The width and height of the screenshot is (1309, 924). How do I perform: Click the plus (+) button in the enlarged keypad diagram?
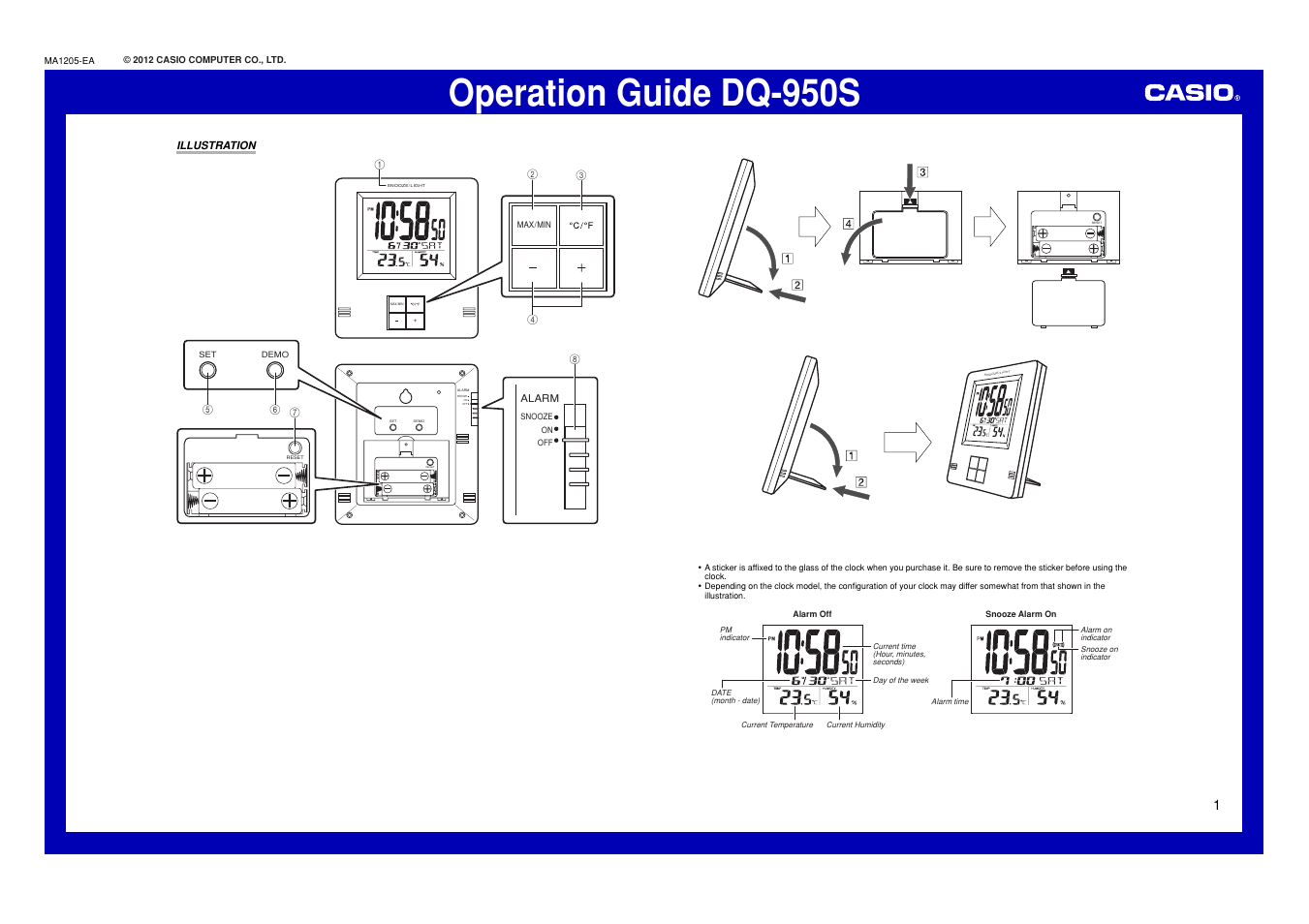pyautogui.click(x=581, y=268)
